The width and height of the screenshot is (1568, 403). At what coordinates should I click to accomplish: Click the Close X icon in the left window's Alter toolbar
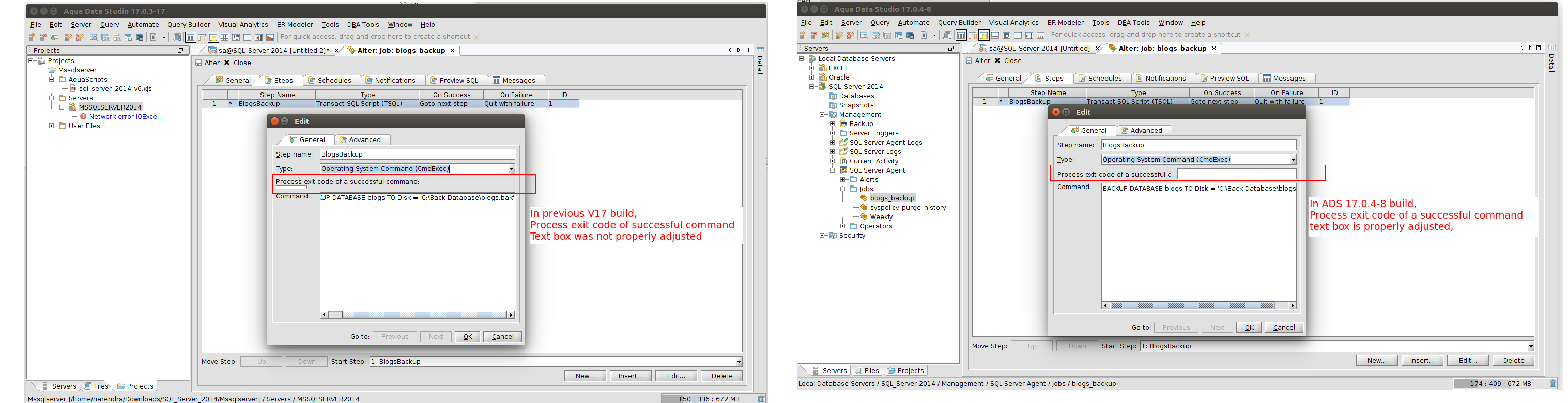pos(227,63)
